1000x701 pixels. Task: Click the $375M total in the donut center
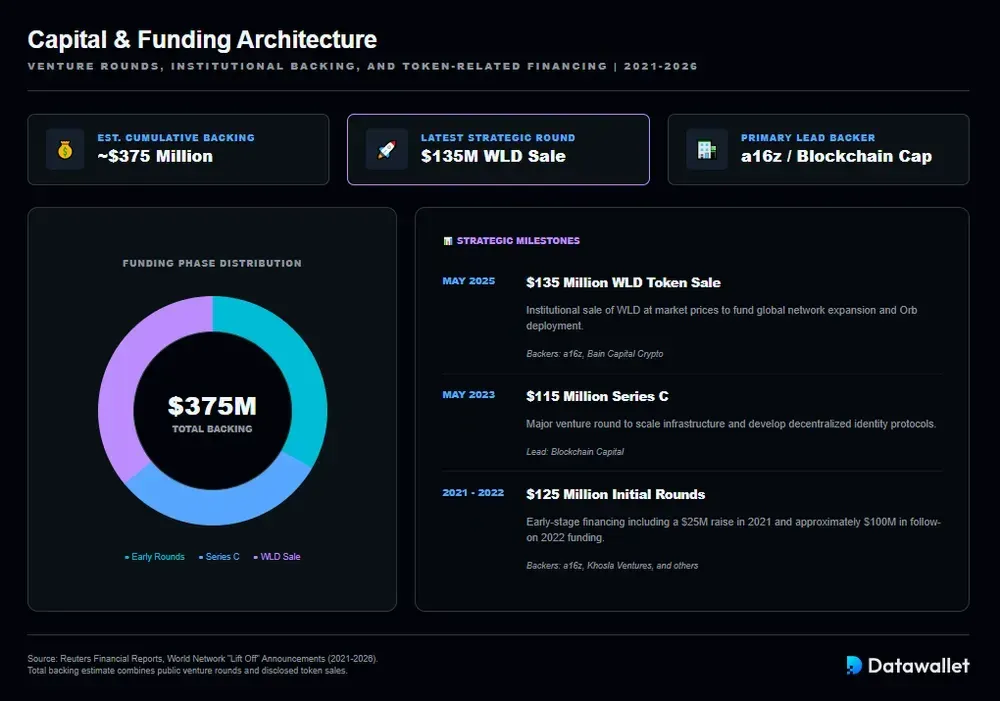(212, 407)
